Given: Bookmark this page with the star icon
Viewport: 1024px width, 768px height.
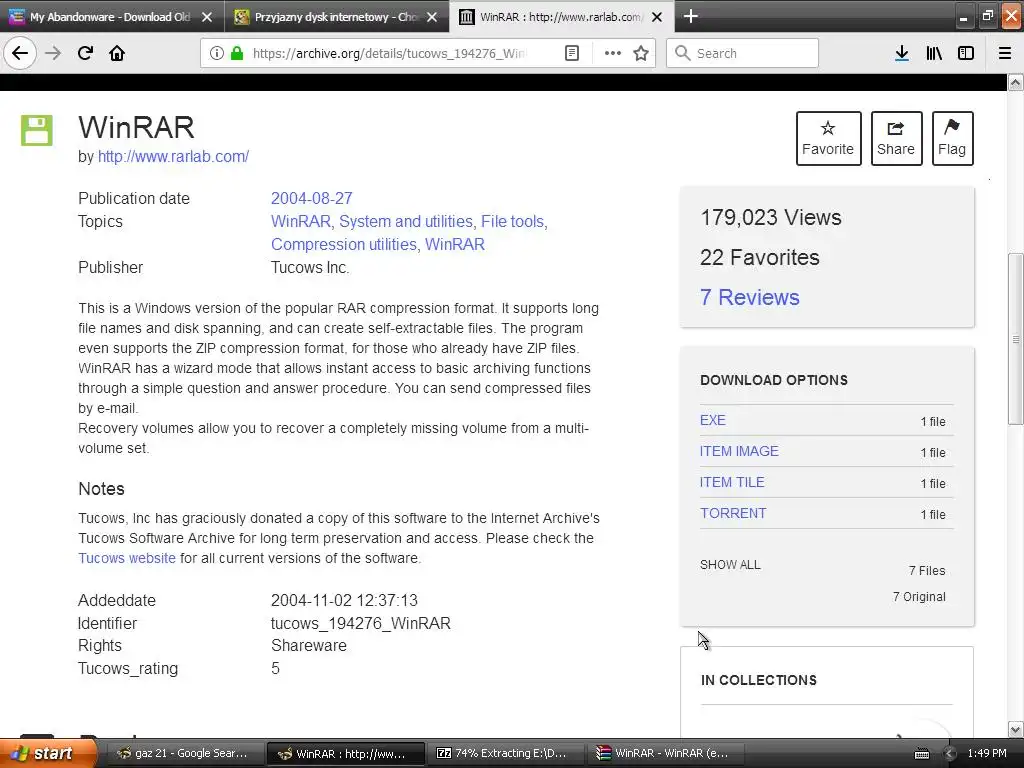Looking at the screenshot, I should point(641,53).
